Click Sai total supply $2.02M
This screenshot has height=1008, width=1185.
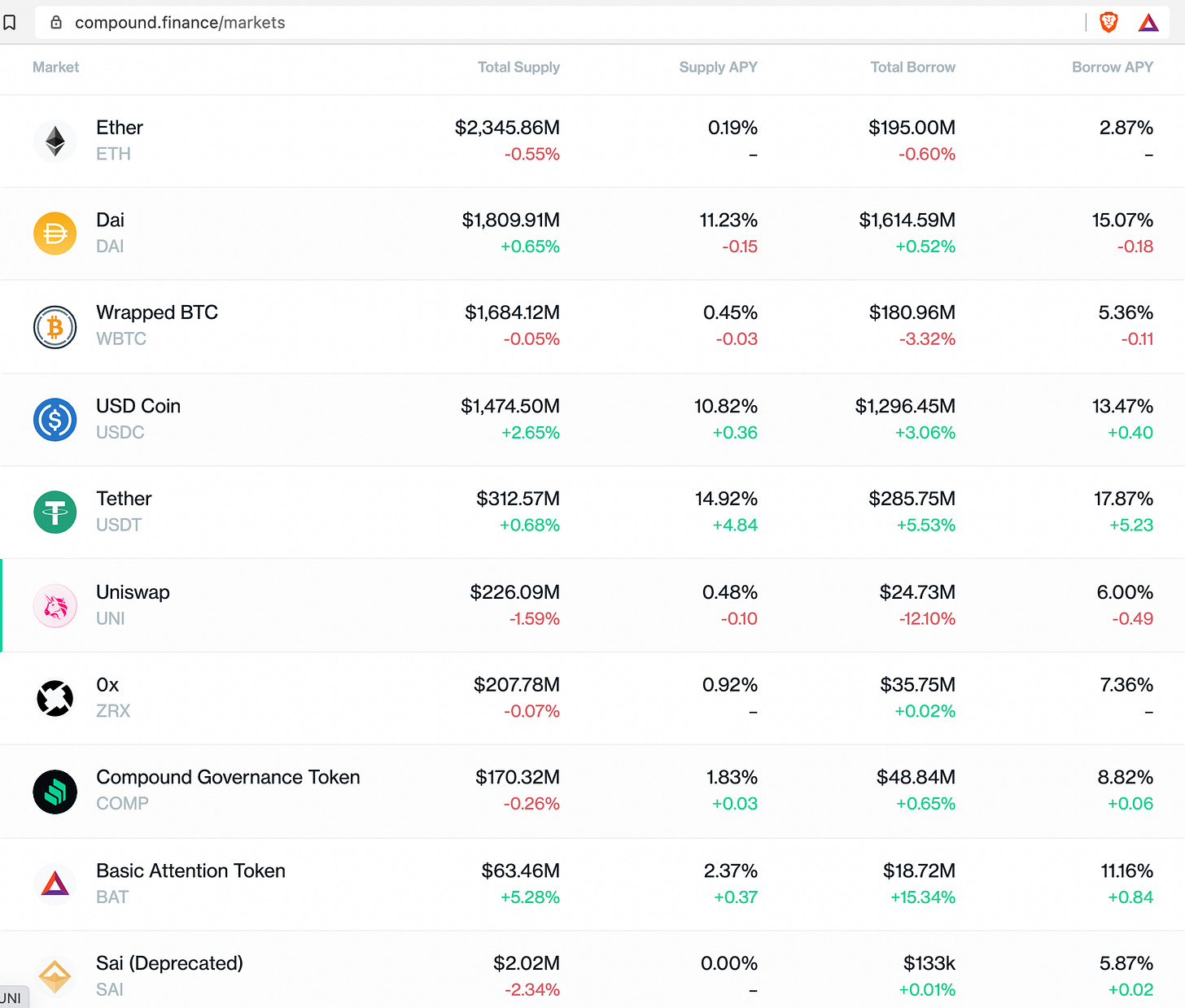[527, 964]
